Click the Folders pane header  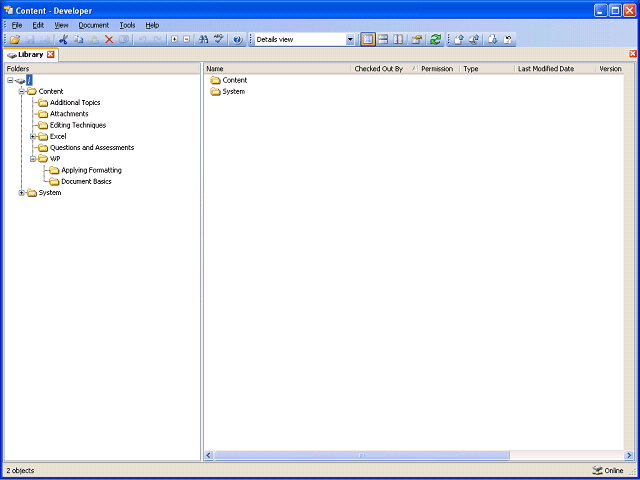102,69
